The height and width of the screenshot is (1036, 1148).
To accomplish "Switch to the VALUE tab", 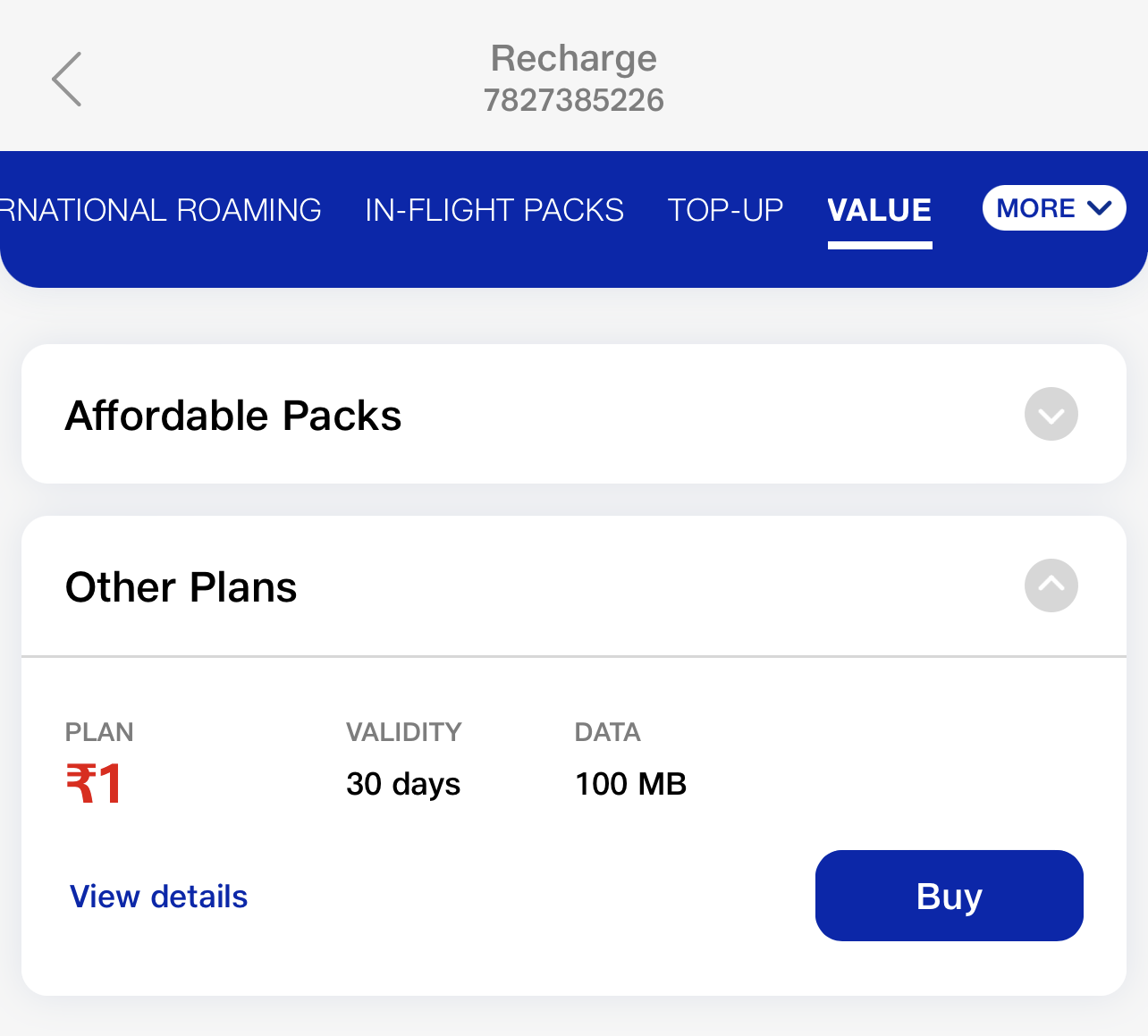I will [x=880, y=209].
